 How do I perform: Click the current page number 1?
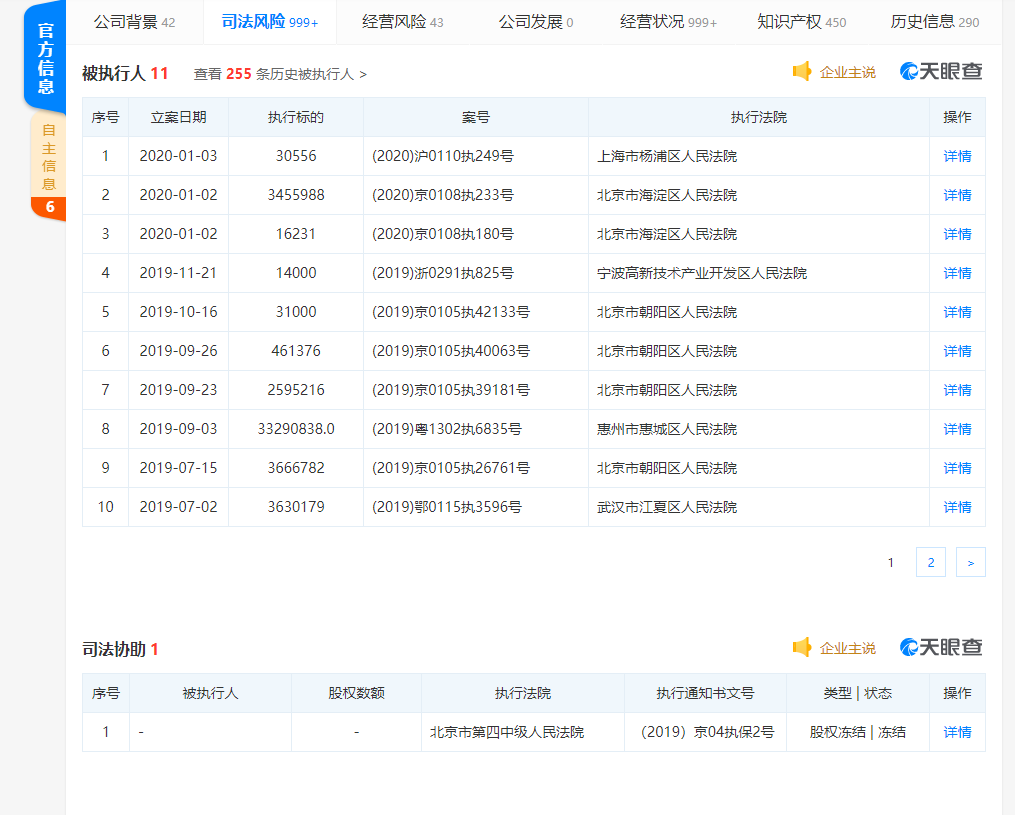pyautogui.click(x=891, y=562)
